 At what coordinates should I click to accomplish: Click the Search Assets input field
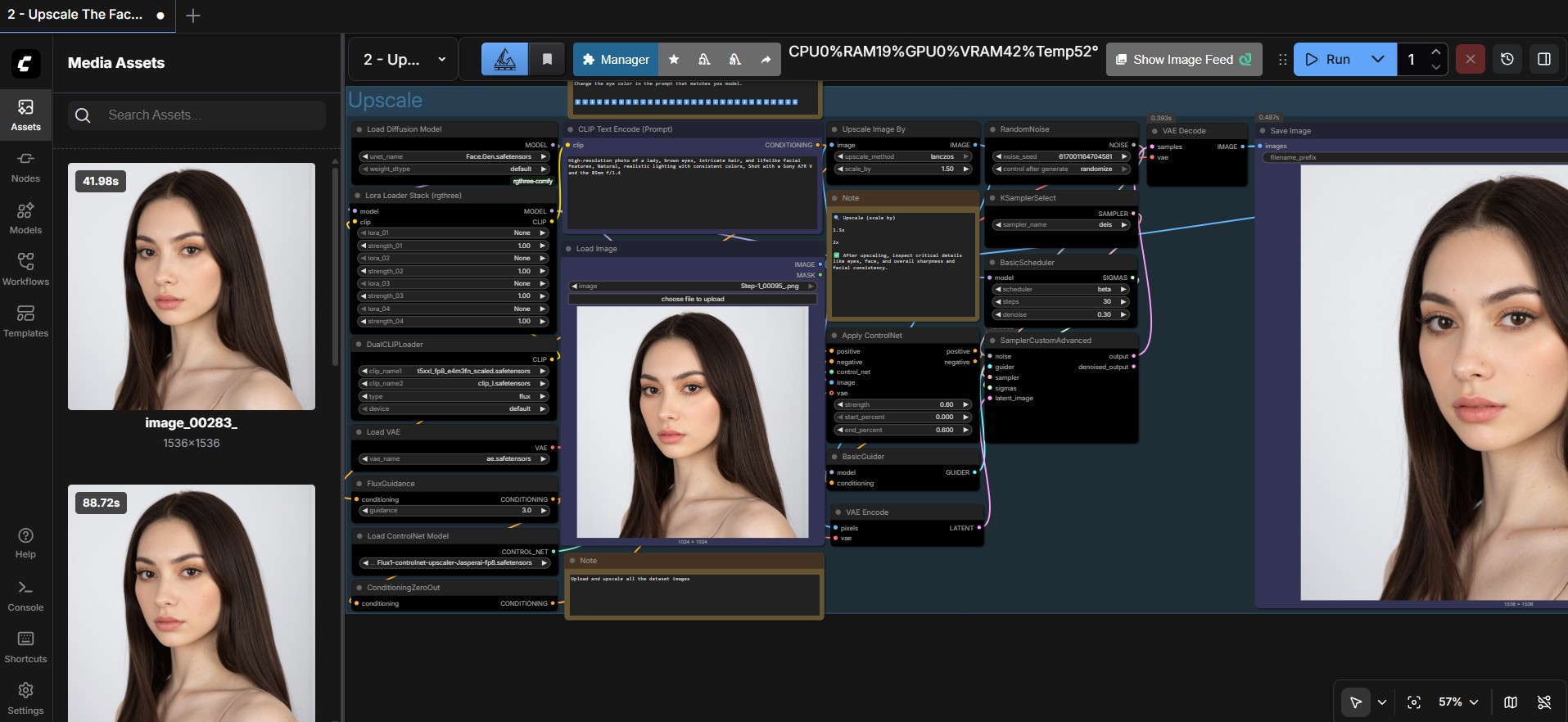[x=197, y=115]
